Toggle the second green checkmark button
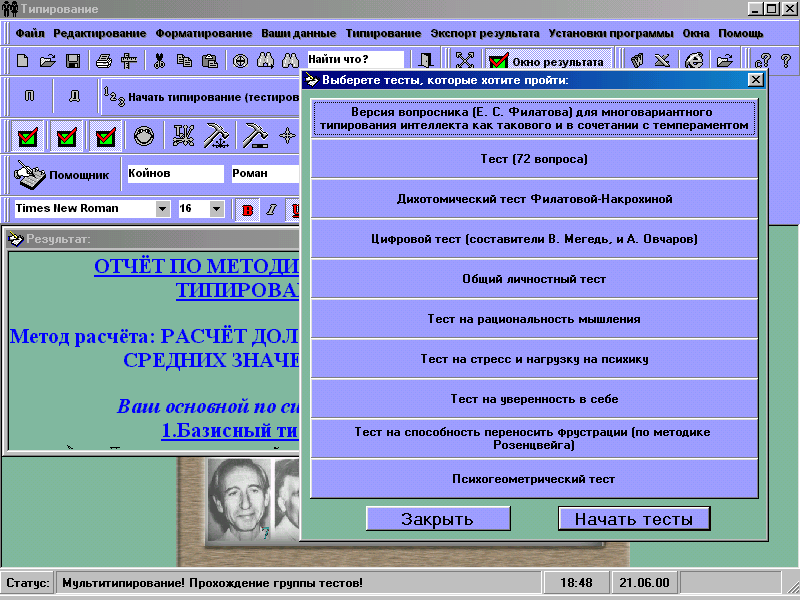This screenshot has width=800, height=600. (67, 136)
